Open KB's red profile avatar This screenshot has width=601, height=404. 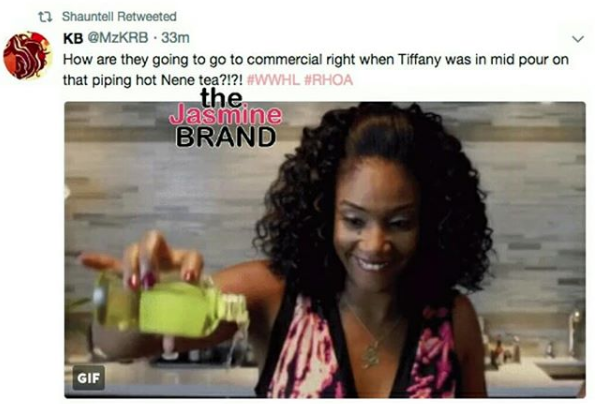coord(27,56)
